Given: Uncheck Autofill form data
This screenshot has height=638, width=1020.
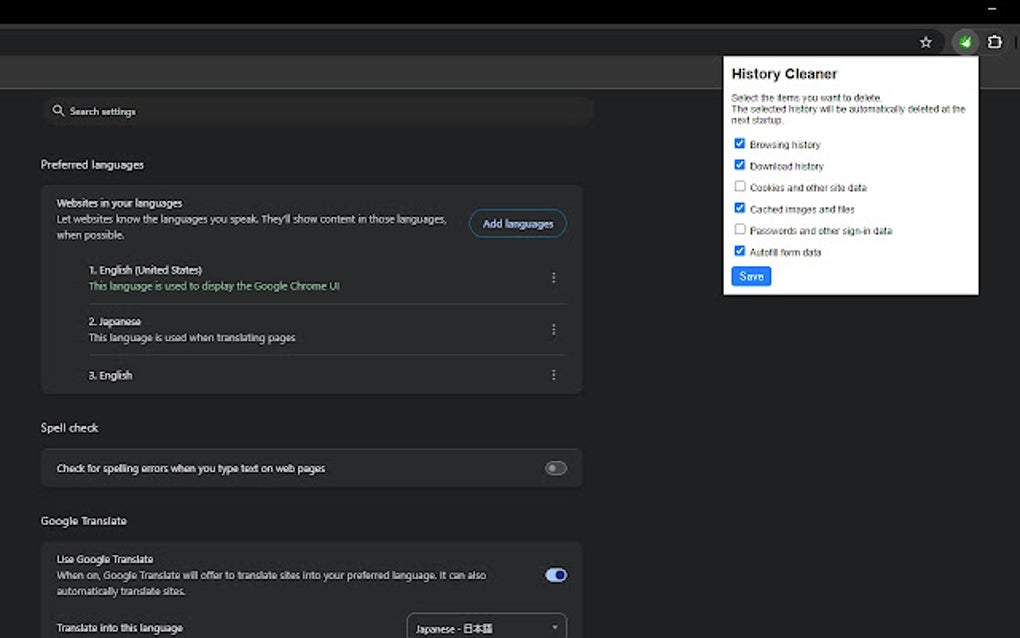Looking at the screenshot, I should click(740, 252).
